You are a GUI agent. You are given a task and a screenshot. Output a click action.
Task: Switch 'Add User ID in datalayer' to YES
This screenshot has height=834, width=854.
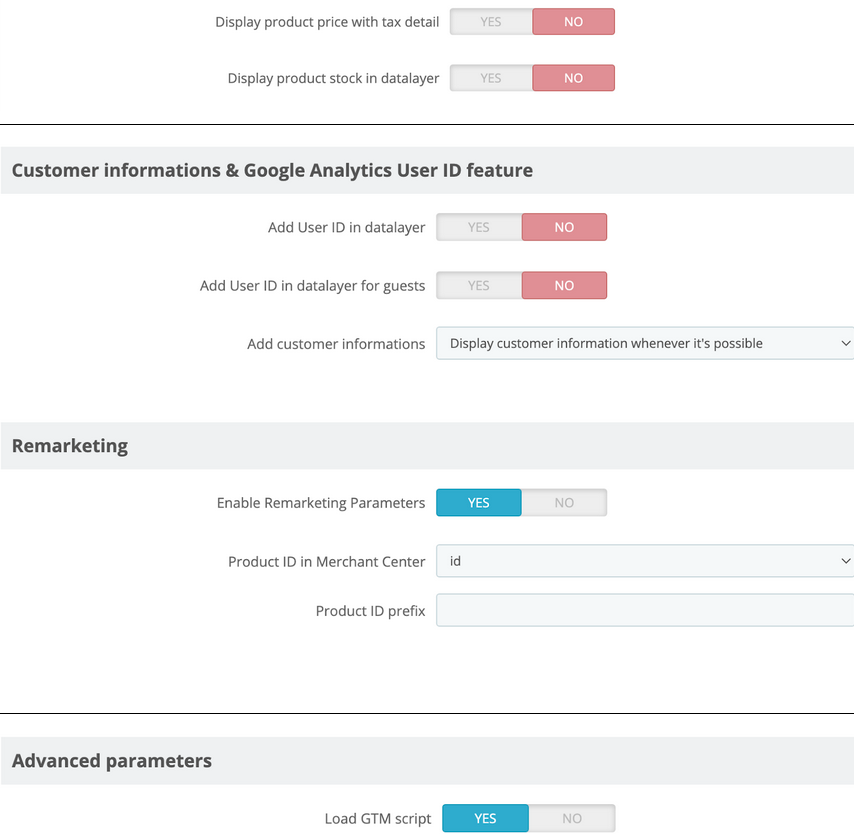coord(479,227)
